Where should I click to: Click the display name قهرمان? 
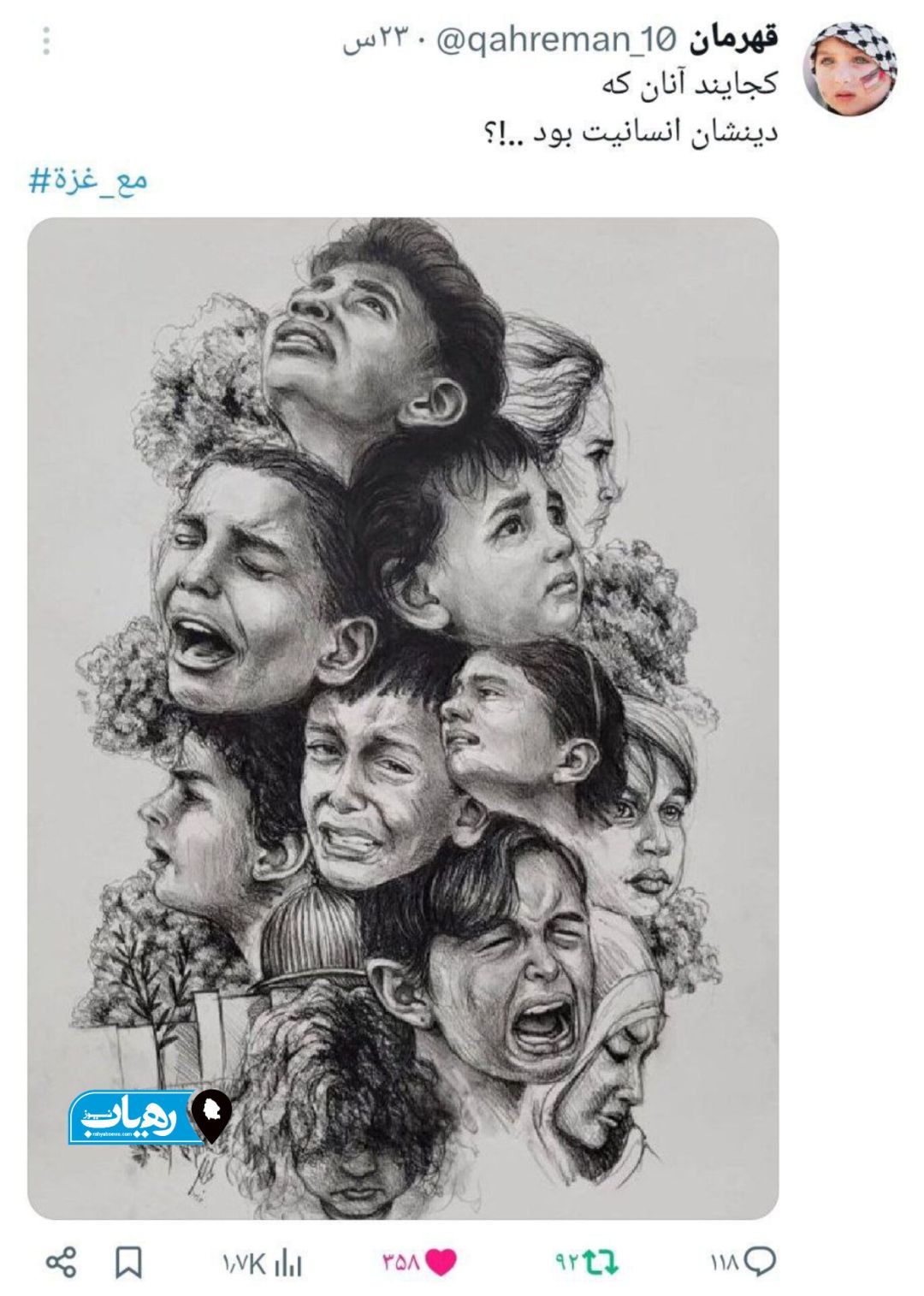pos(734,39)
